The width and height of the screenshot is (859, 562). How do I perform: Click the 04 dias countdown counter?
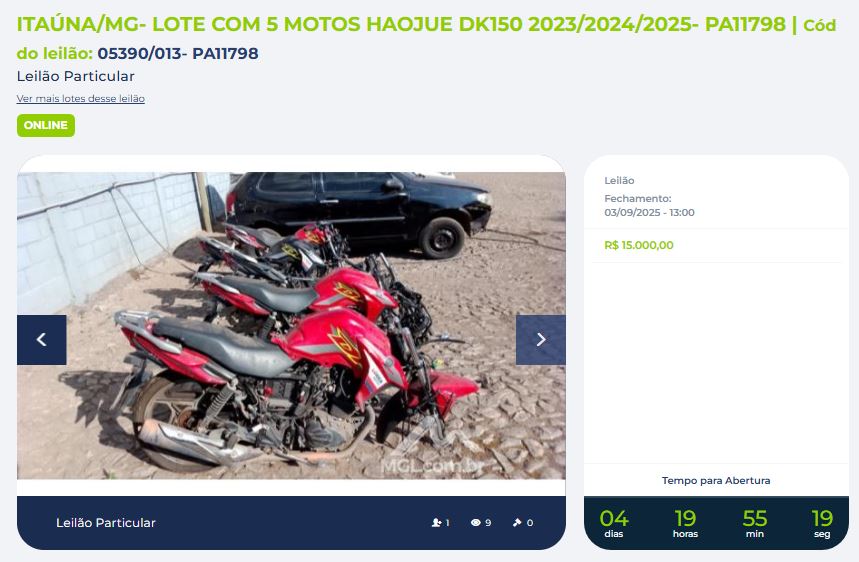pos(614,523)
